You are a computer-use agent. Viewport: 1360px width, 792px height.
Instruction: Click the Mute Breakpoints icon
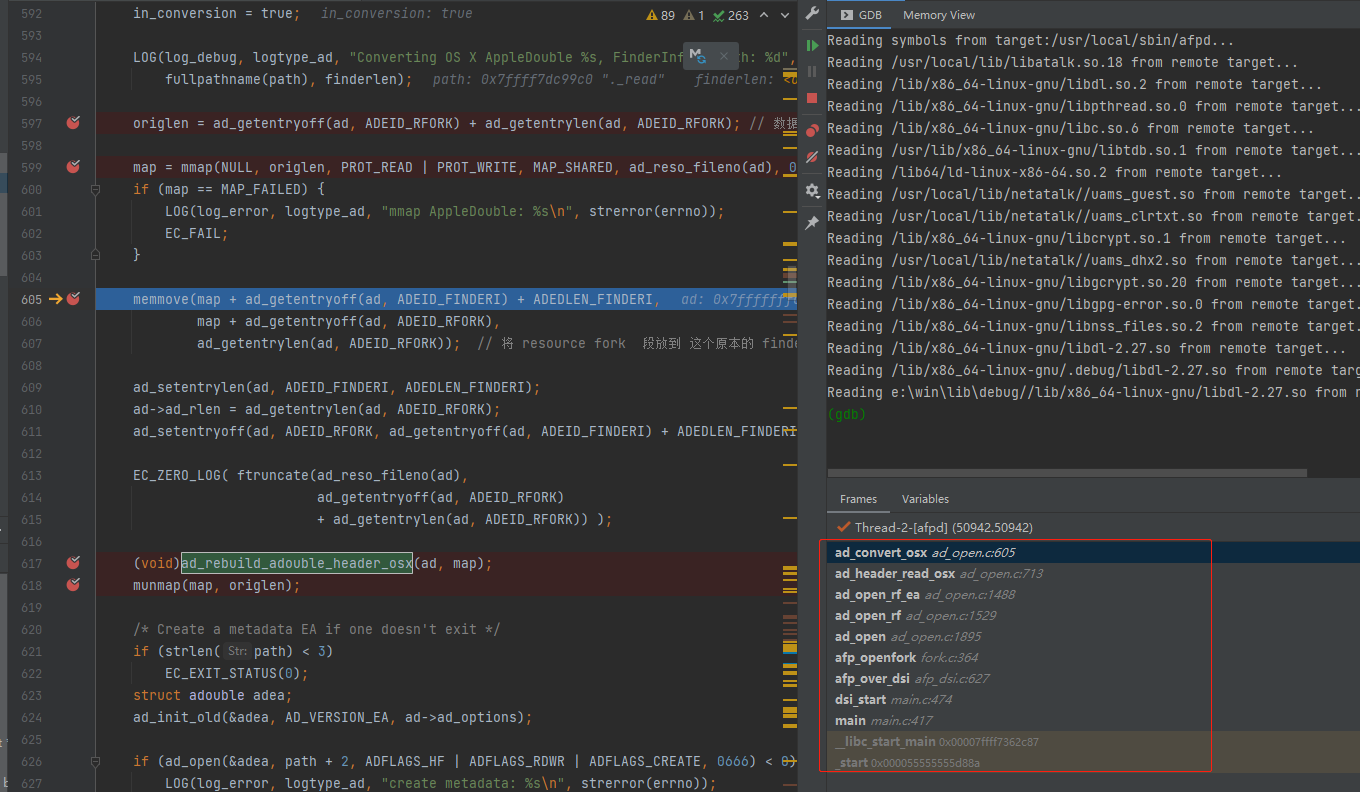(x=812, y=157)
